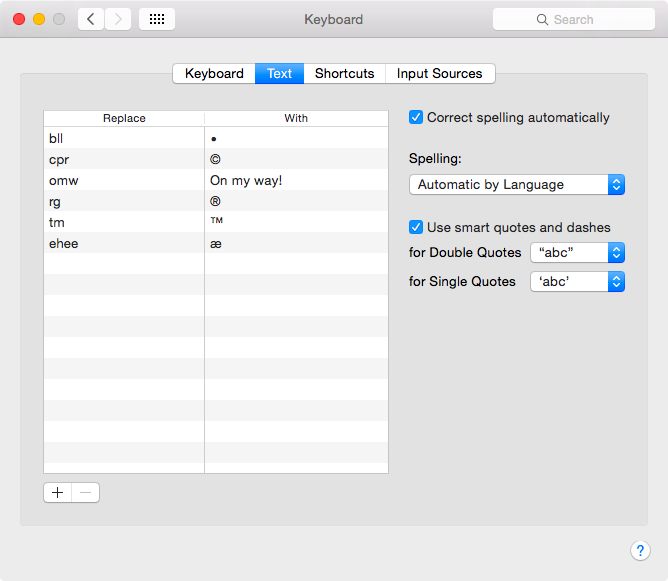This screenshot has height=581, width=668.
Task: Add a new text replacement with plus
Action: (58, 492)
